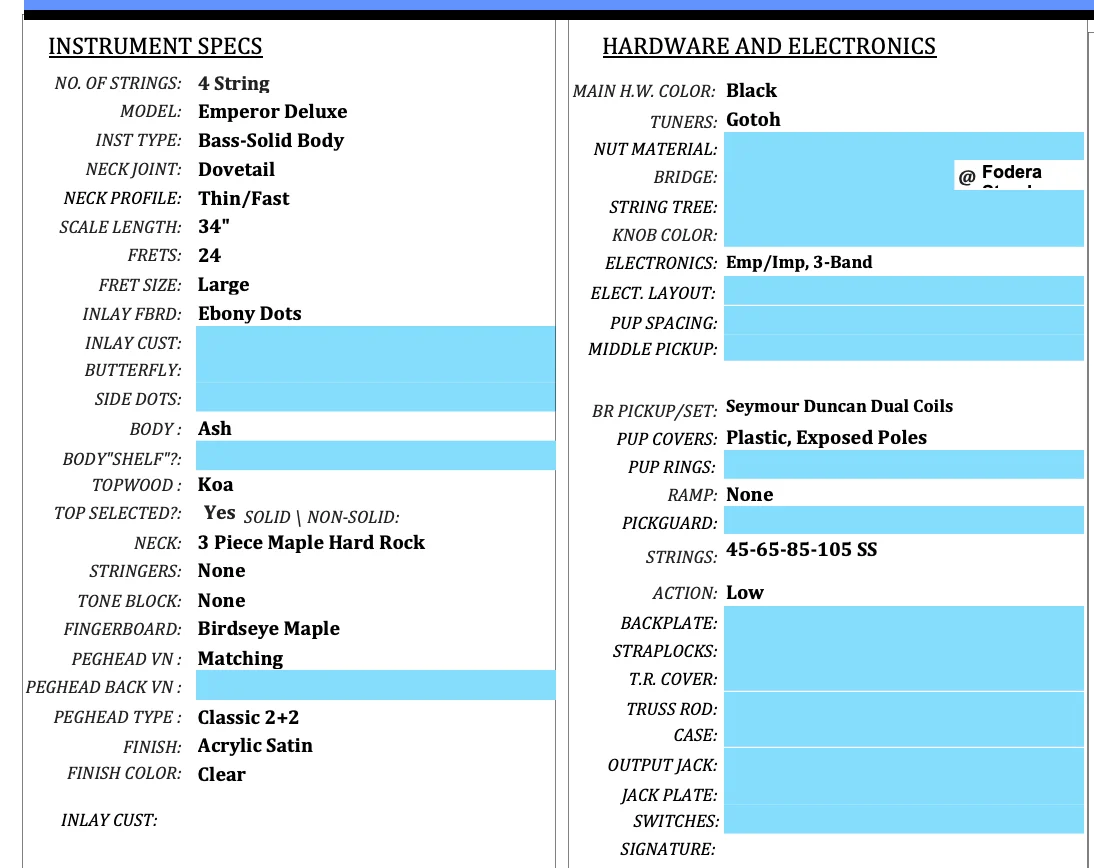Click the RAMP value 'None'
1094x868 pixels.
click(x=749, y=495)
